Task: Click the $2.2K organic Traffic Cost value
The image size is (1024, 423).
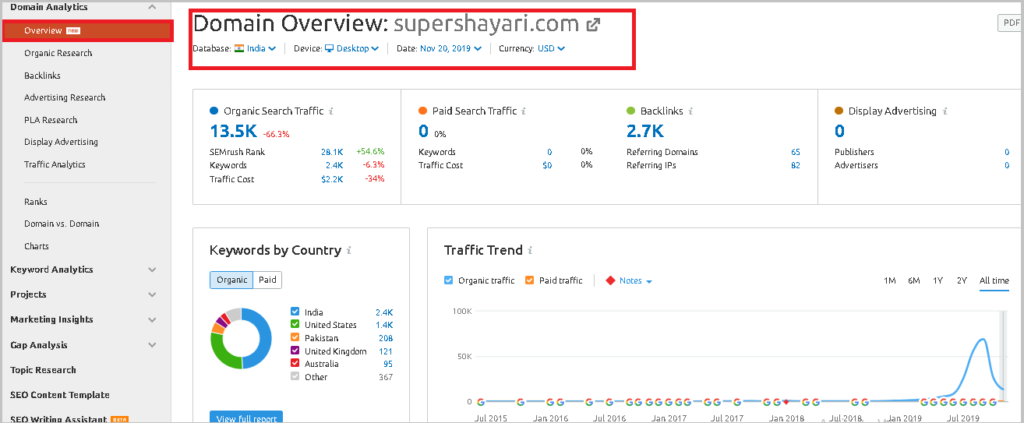Action: pyautogui.click(x=332, y=179)
